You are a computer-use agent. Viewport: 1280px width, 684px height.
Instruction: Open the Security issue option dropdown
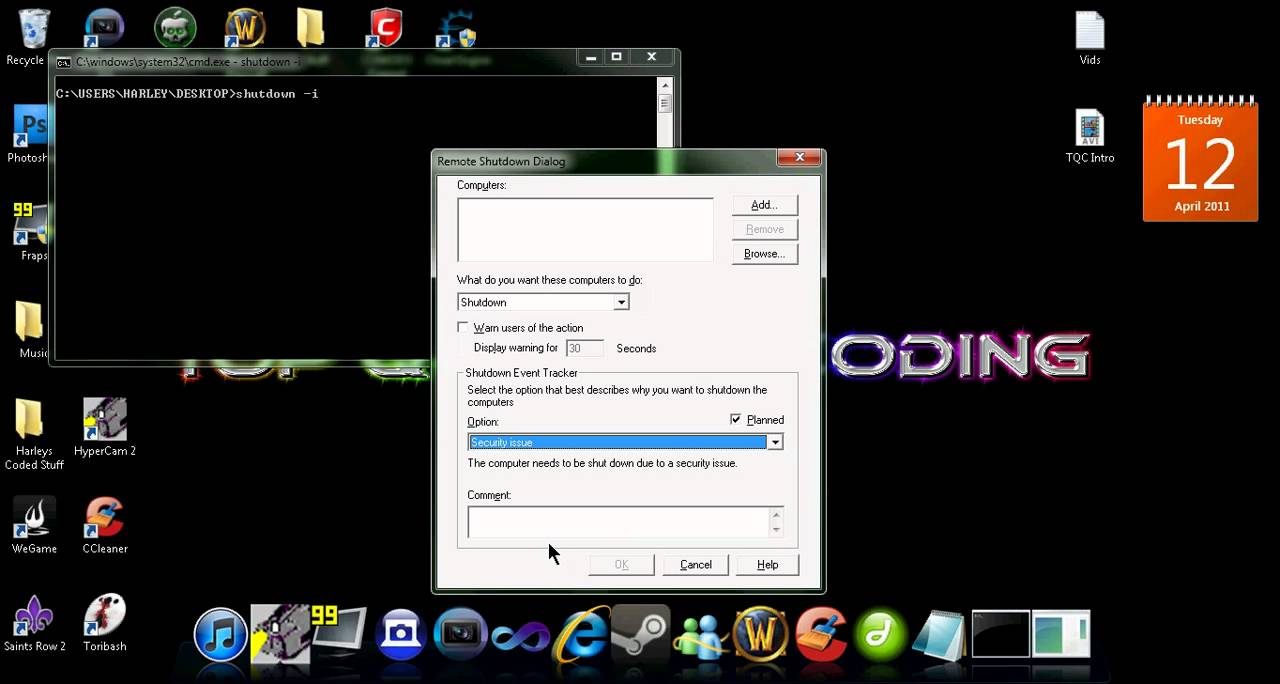click(x=774, y=442)
